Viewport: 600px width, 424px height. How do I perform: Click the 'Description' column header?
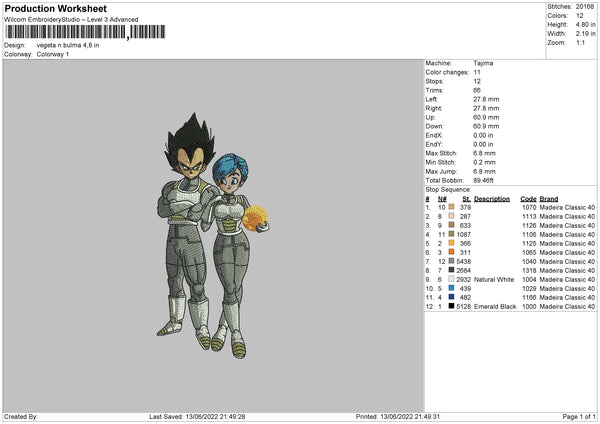click(x=492, y=199)
